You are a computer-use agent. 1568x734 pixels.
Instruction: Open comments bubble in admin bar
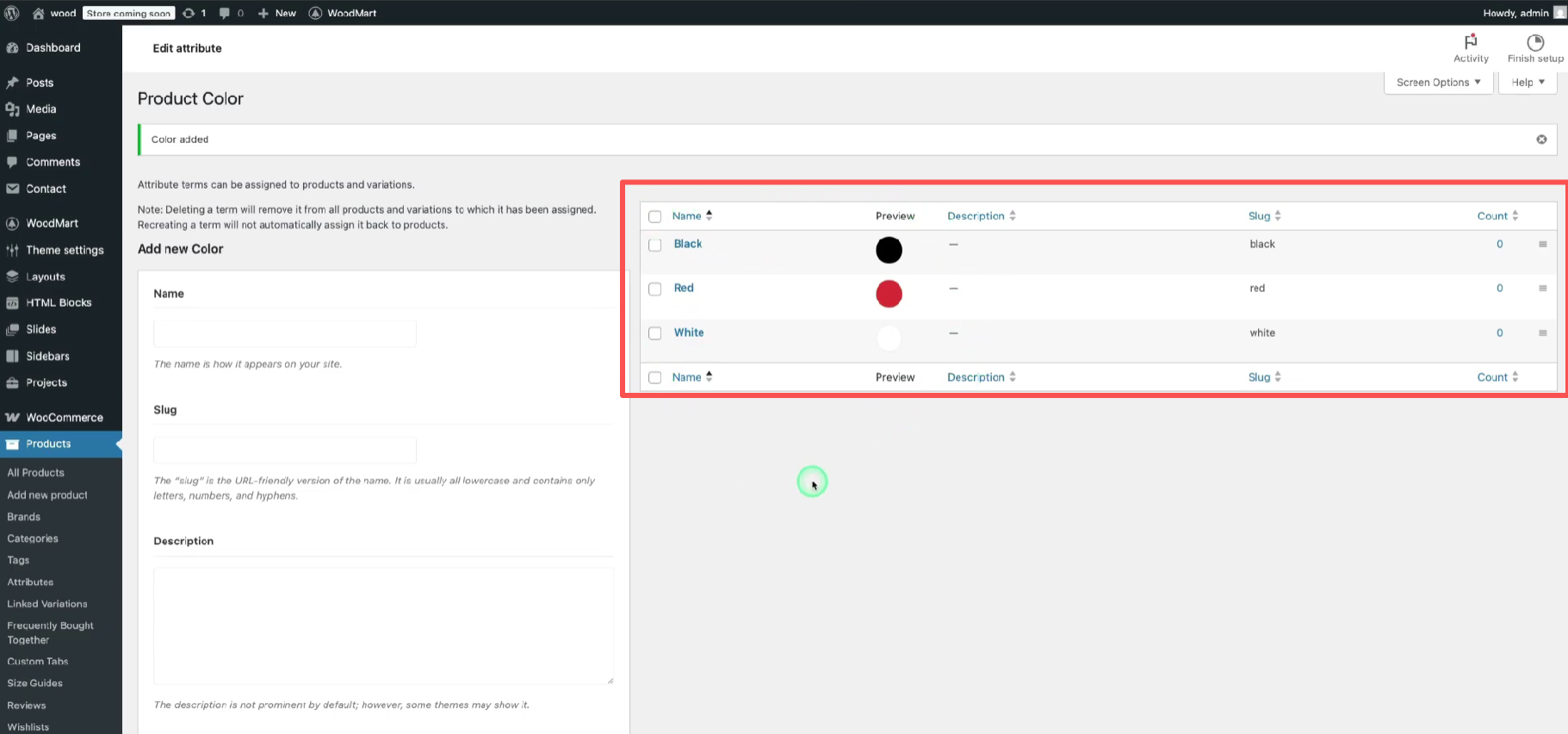coord(232,13)
